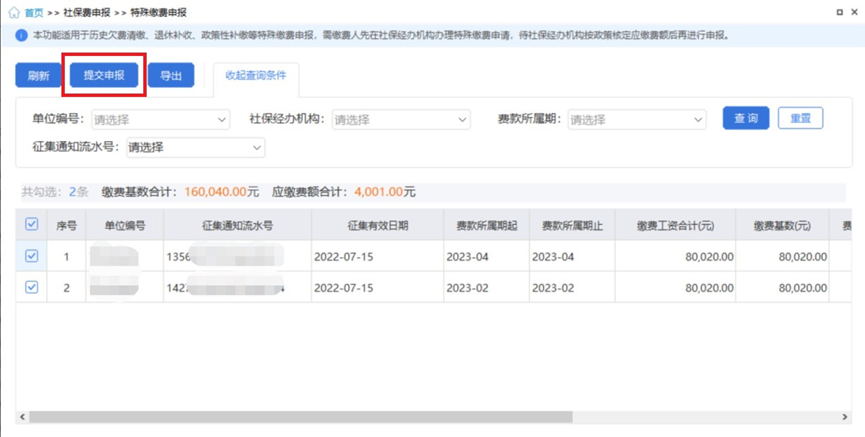Go to 社保费申报 breadcrumb
Screen dimensions: 865x437
tap(87, 12)
